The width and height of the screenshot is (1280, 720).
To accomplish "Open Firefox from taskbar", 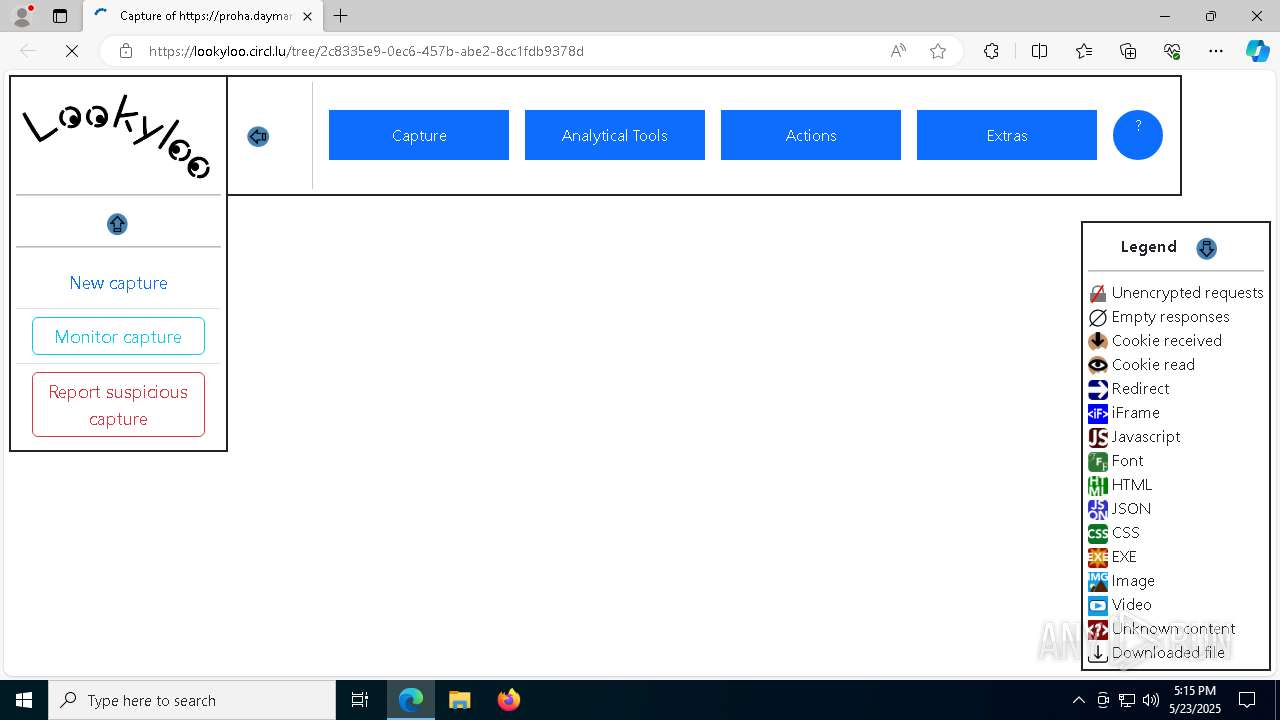I will click(x=509, y=700).
